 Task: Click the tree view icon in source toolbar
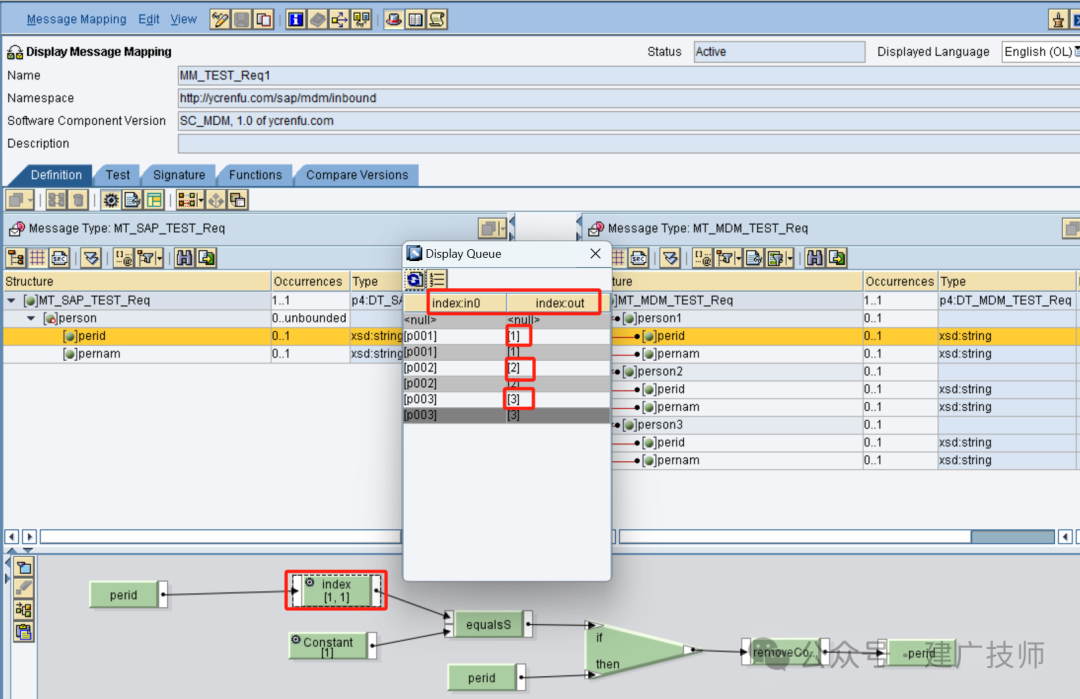(16, 258)
